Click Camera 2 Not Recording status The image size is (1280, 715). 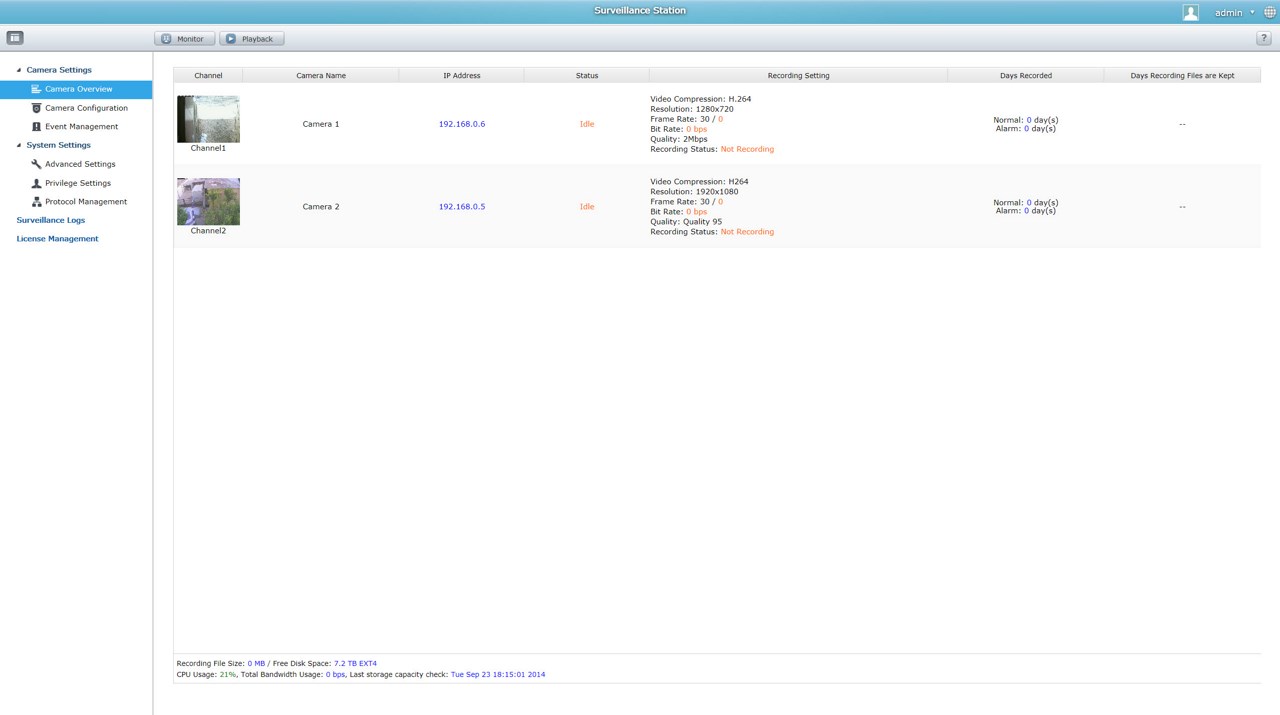[747, 232]
